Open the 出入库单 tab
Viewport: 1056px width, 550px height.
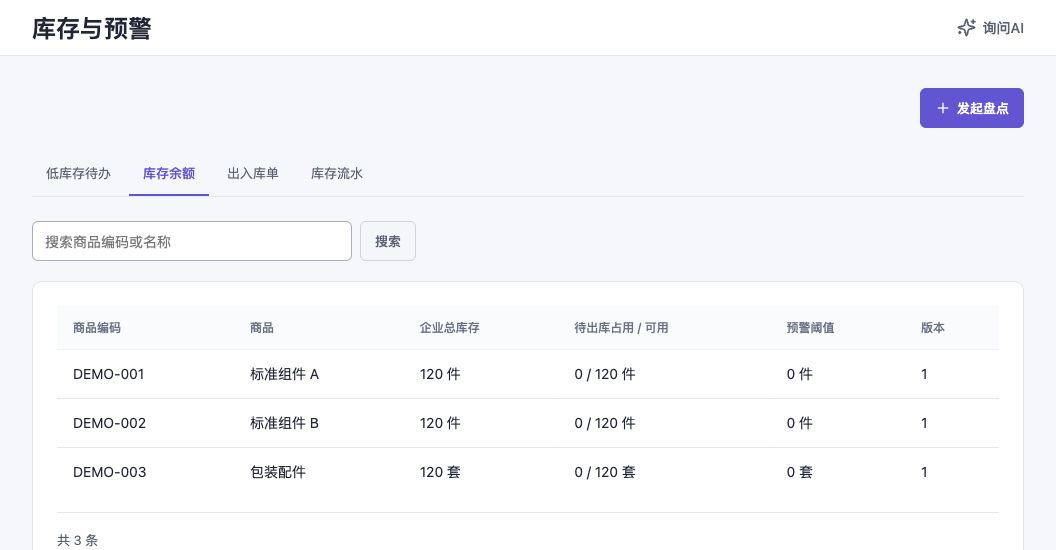(253, 174)
